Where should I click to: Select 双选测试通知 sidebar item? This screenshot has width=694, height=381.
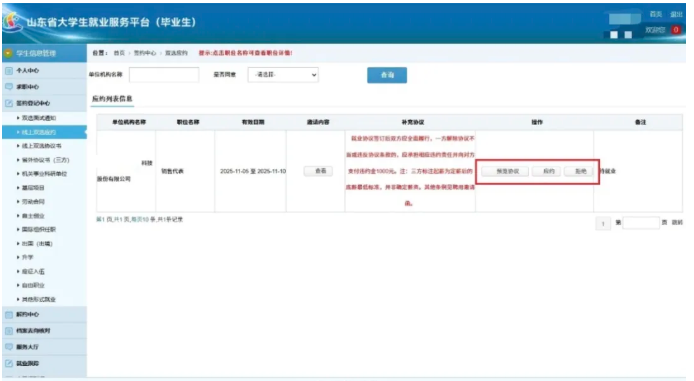[x=39, y=118]
